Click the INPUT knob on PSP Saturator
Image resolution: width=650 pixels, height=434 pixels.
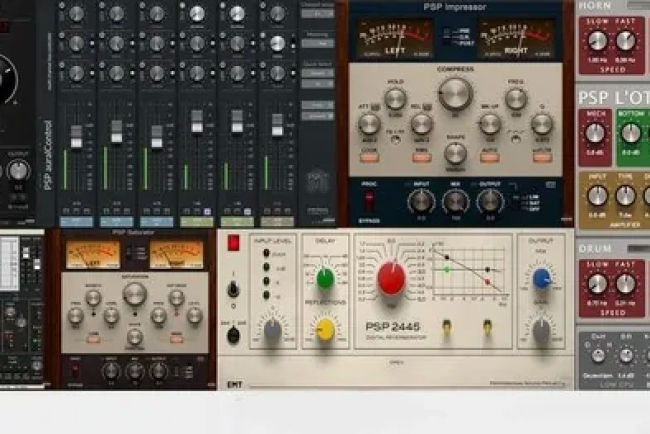(111, 371)
